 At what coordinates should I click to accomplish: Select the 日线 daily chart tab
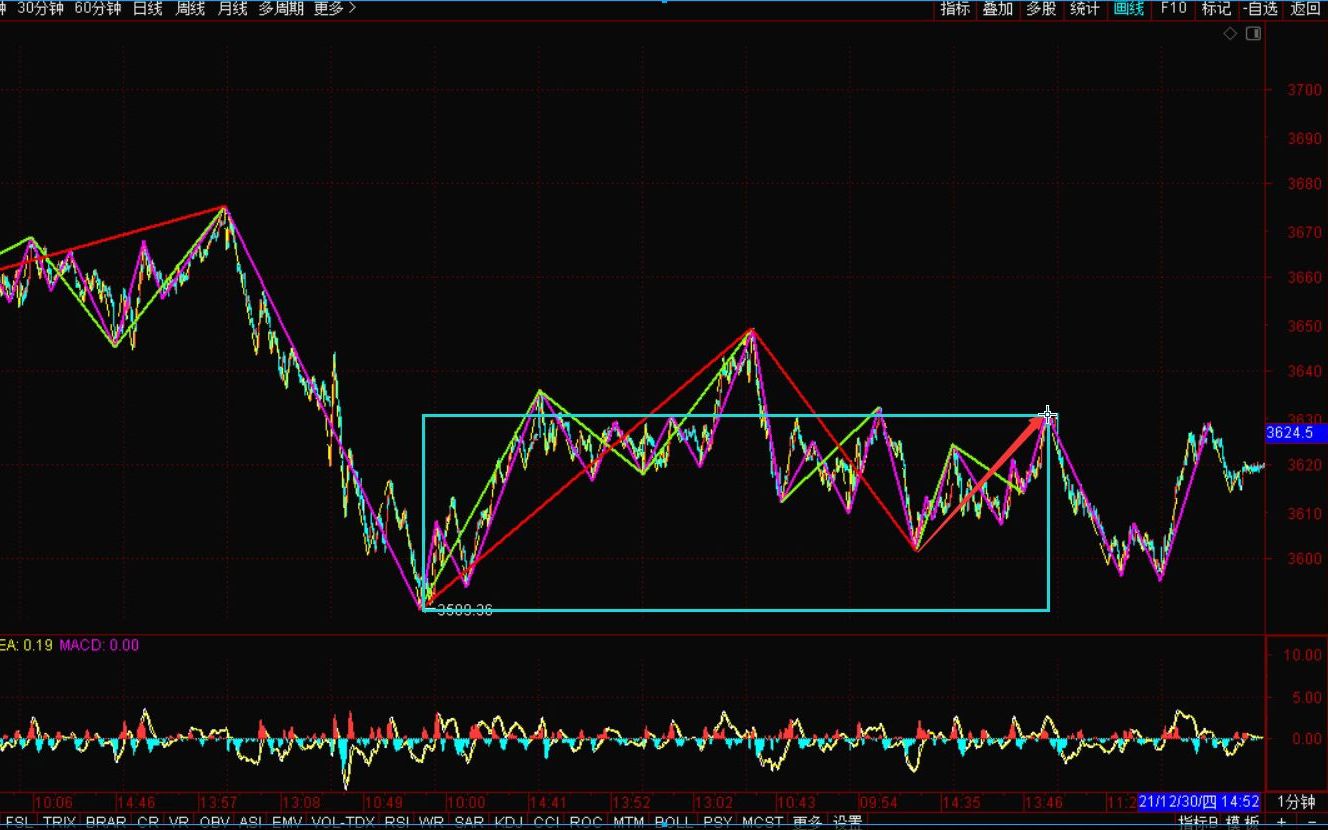click(147, 8)
